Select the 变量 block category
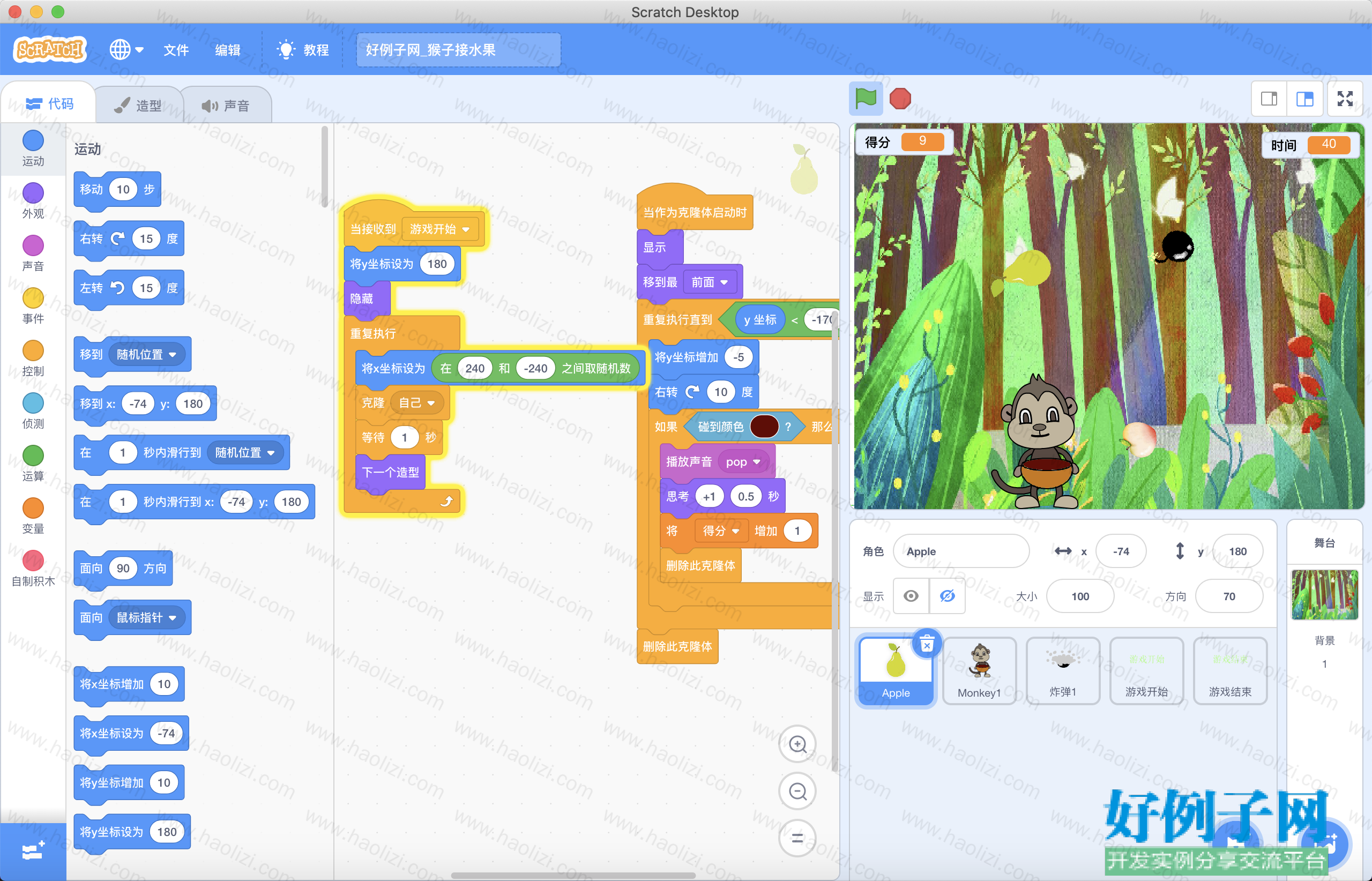The height and width of the screenshot is (881, 1372). pyautogui.click(x=33, y=517)
